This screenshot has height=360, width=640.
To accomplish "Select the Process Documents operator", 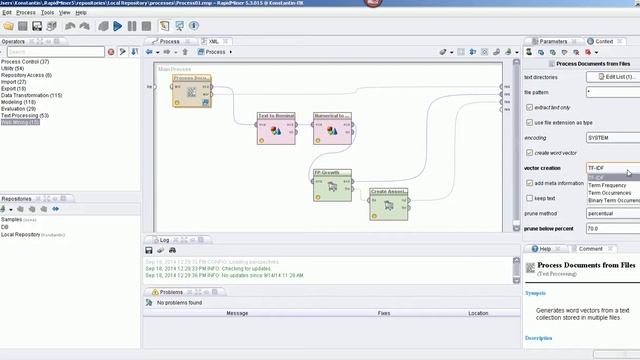I will (x=192, y=91).
